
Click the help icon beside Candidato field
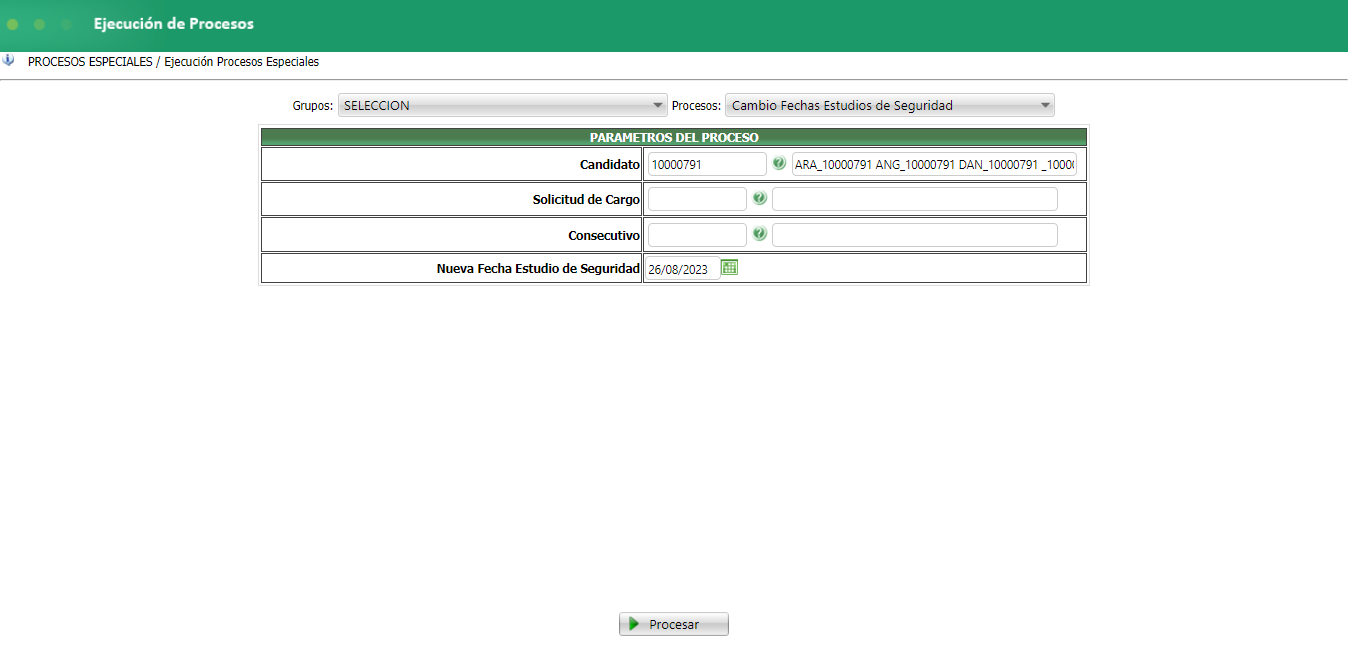pyautogui.click(x=779, y=163)
